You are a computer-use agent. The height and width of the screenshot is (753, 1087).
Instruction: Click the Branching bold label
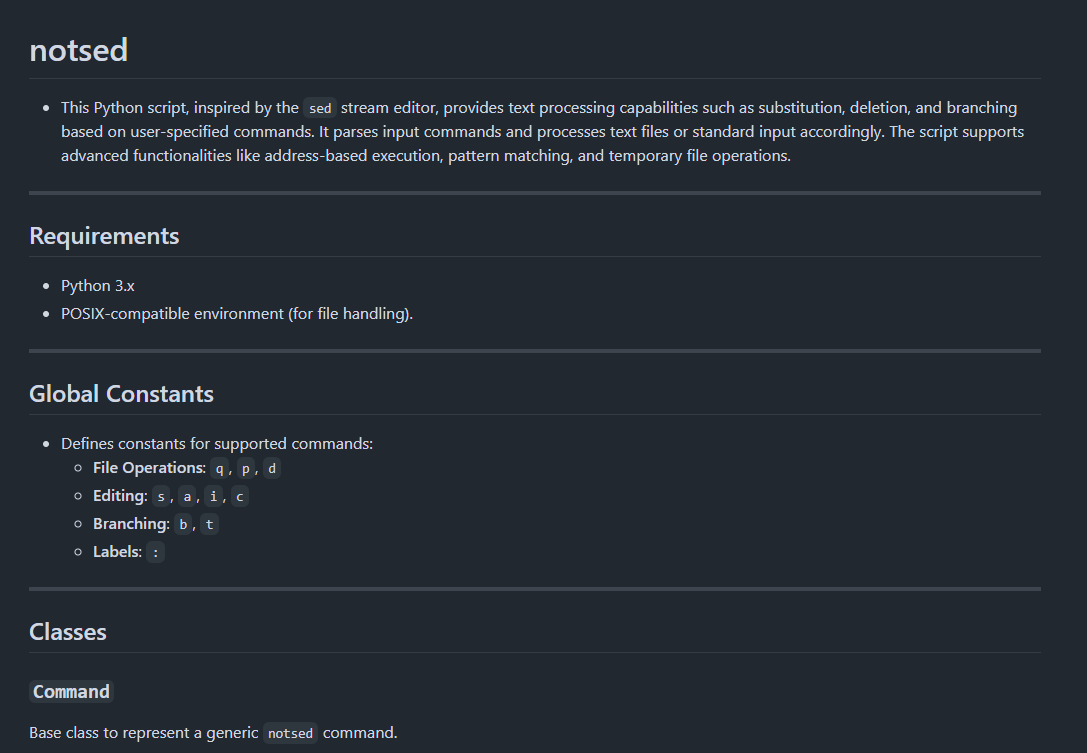[x=130, y=524]
